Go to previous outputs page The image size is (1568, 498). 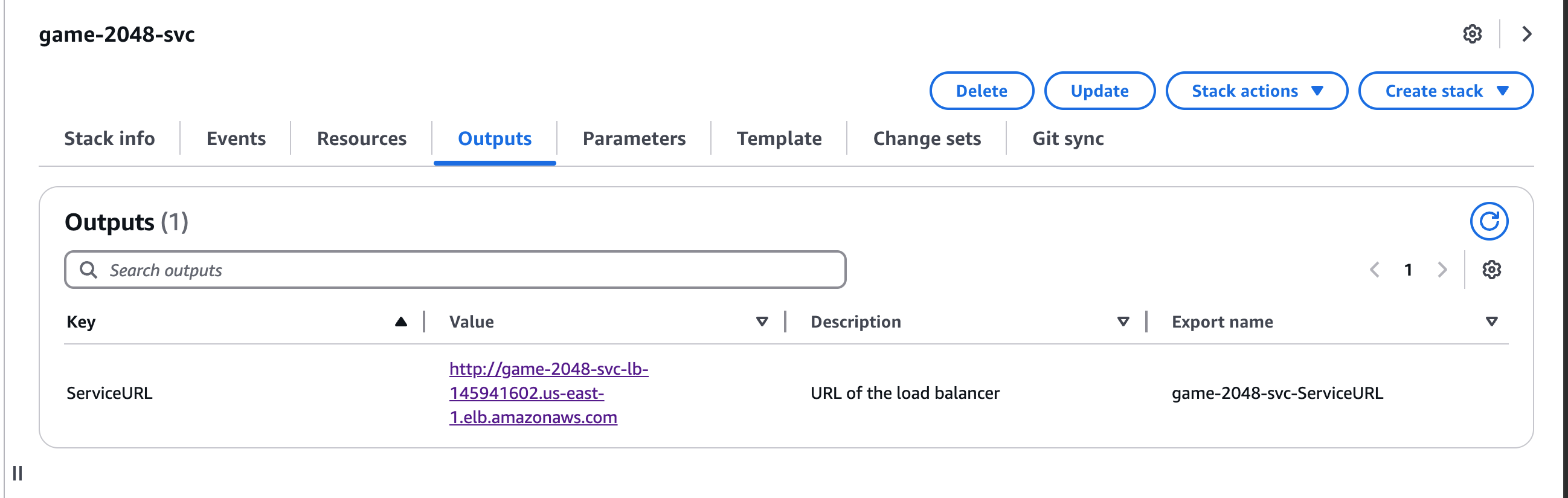[x=1375, y=270]
